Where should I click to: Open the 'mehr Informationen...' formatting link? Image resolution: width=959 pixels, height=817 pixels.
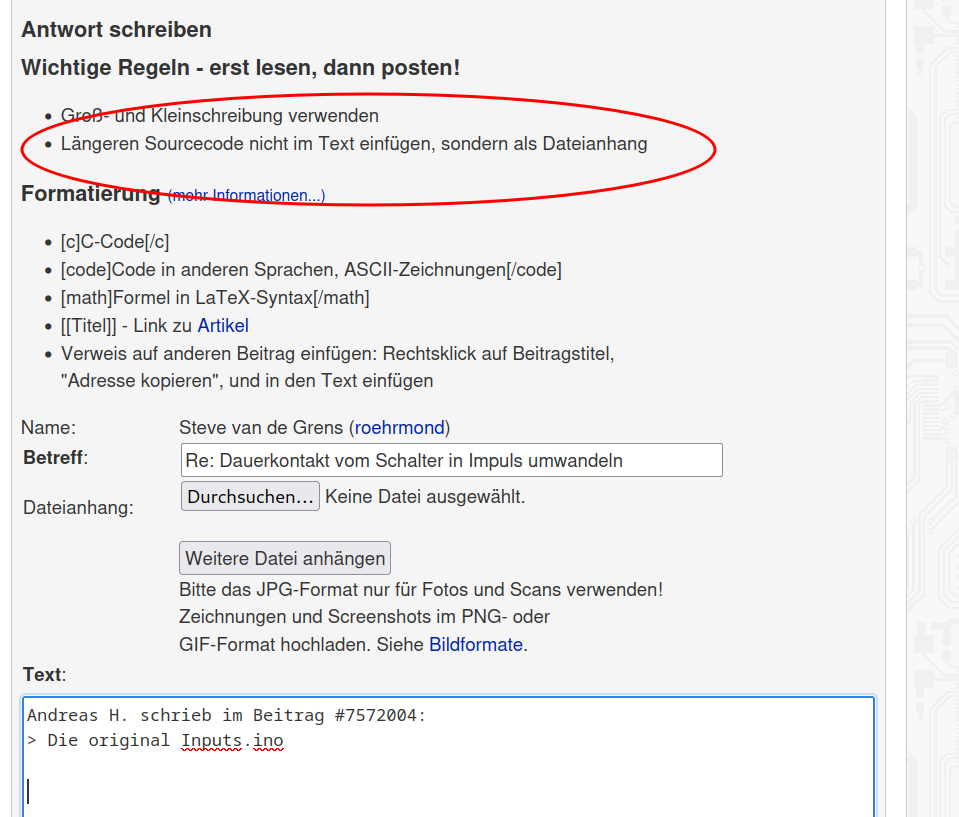pos(246,195)
